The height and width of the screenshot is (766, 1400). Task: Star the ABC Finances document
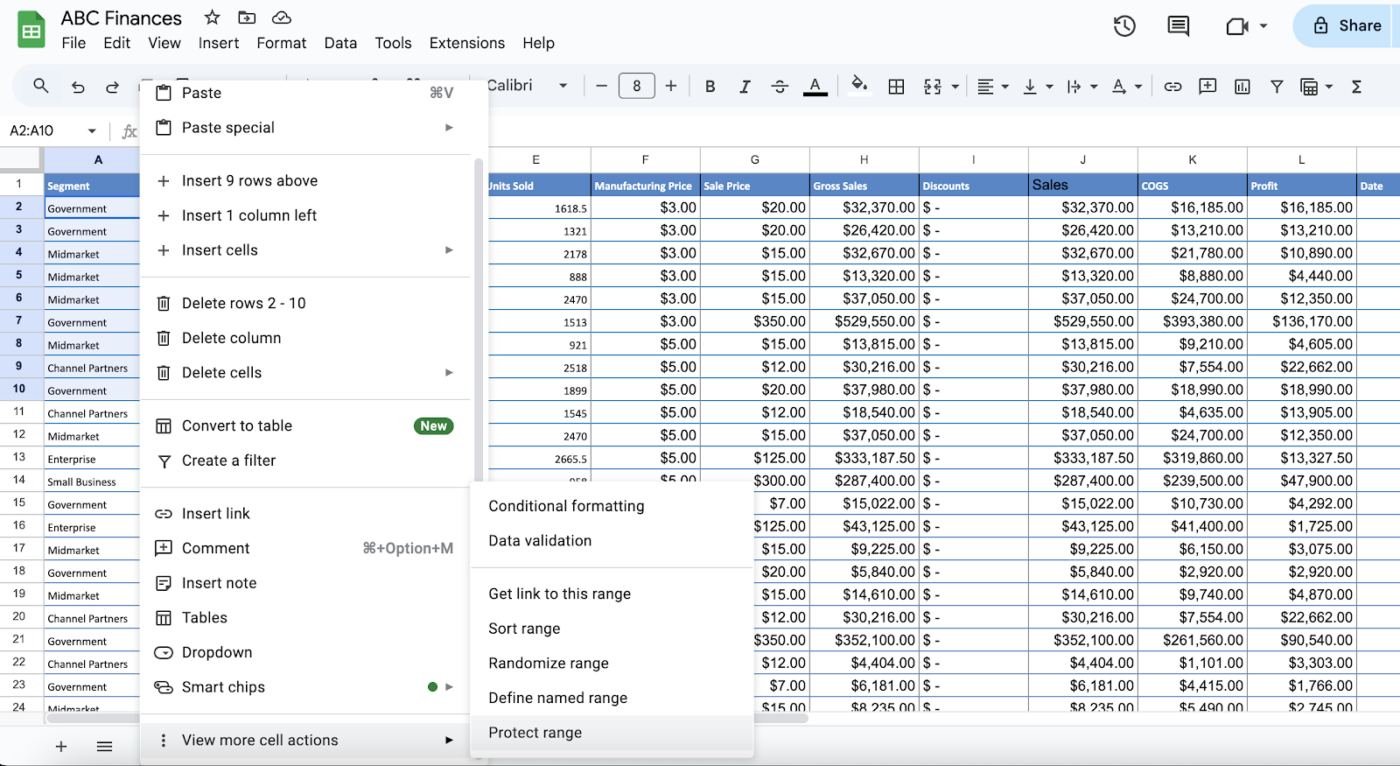pyautogui.click(x=212, y=18)
